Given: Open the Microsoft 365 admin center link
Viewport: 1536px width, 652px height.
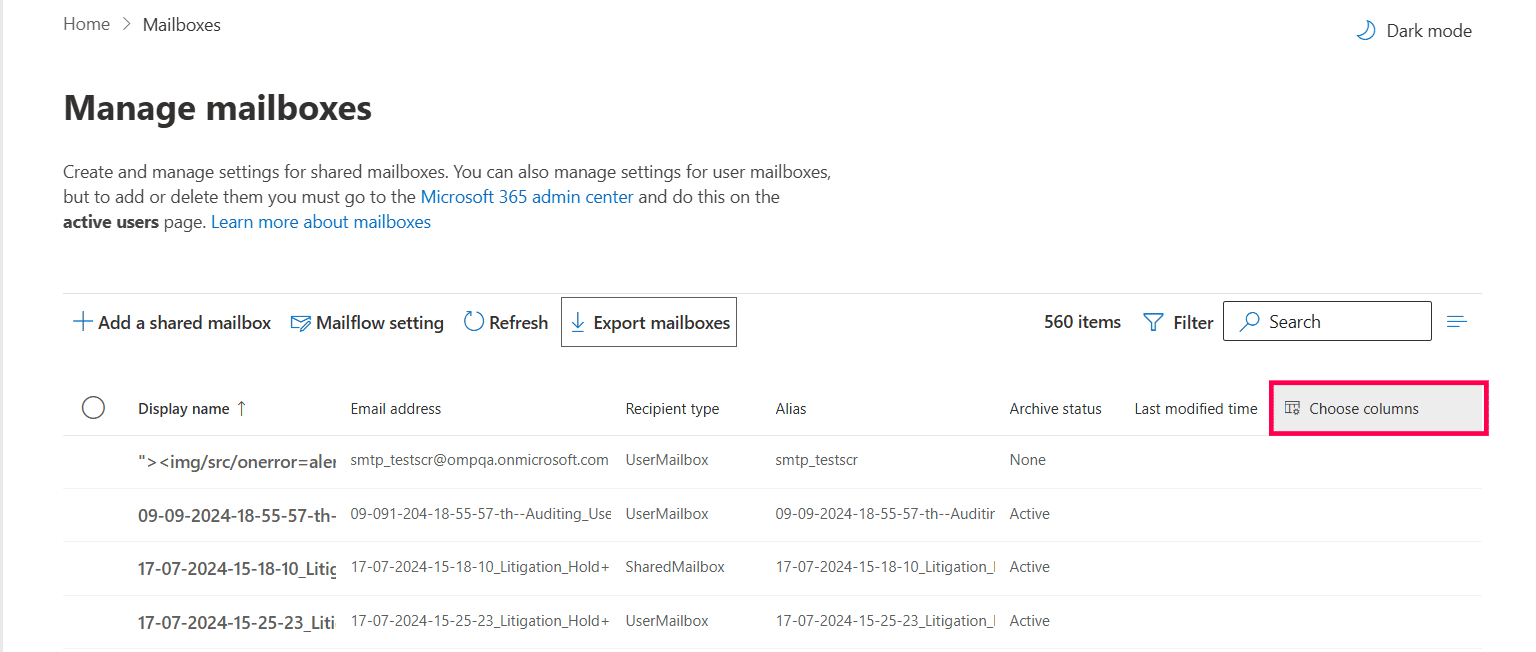Looking at the screenshot, I should tap(527, 197).
